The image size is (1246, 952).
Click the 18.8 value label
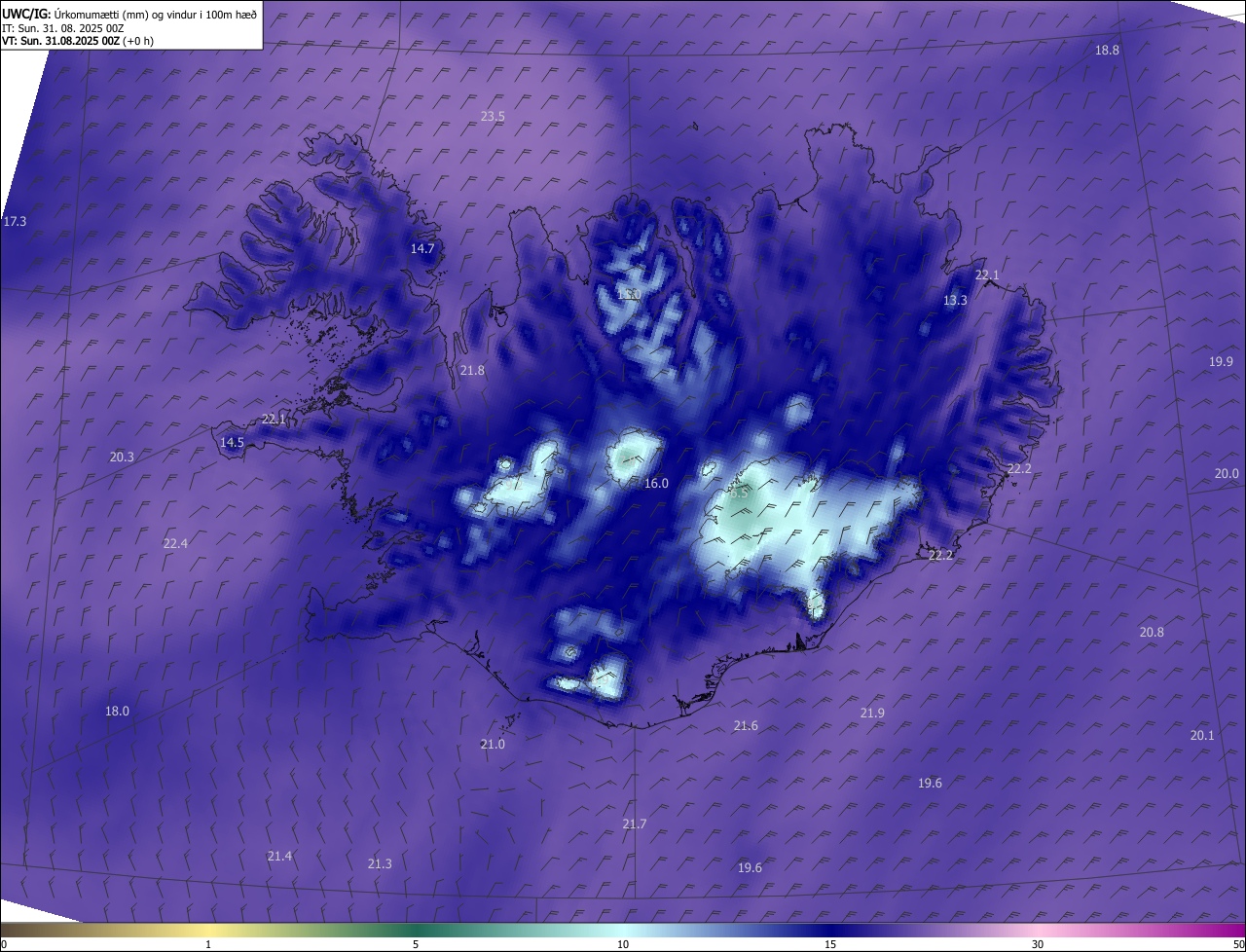coord(1107,50)
